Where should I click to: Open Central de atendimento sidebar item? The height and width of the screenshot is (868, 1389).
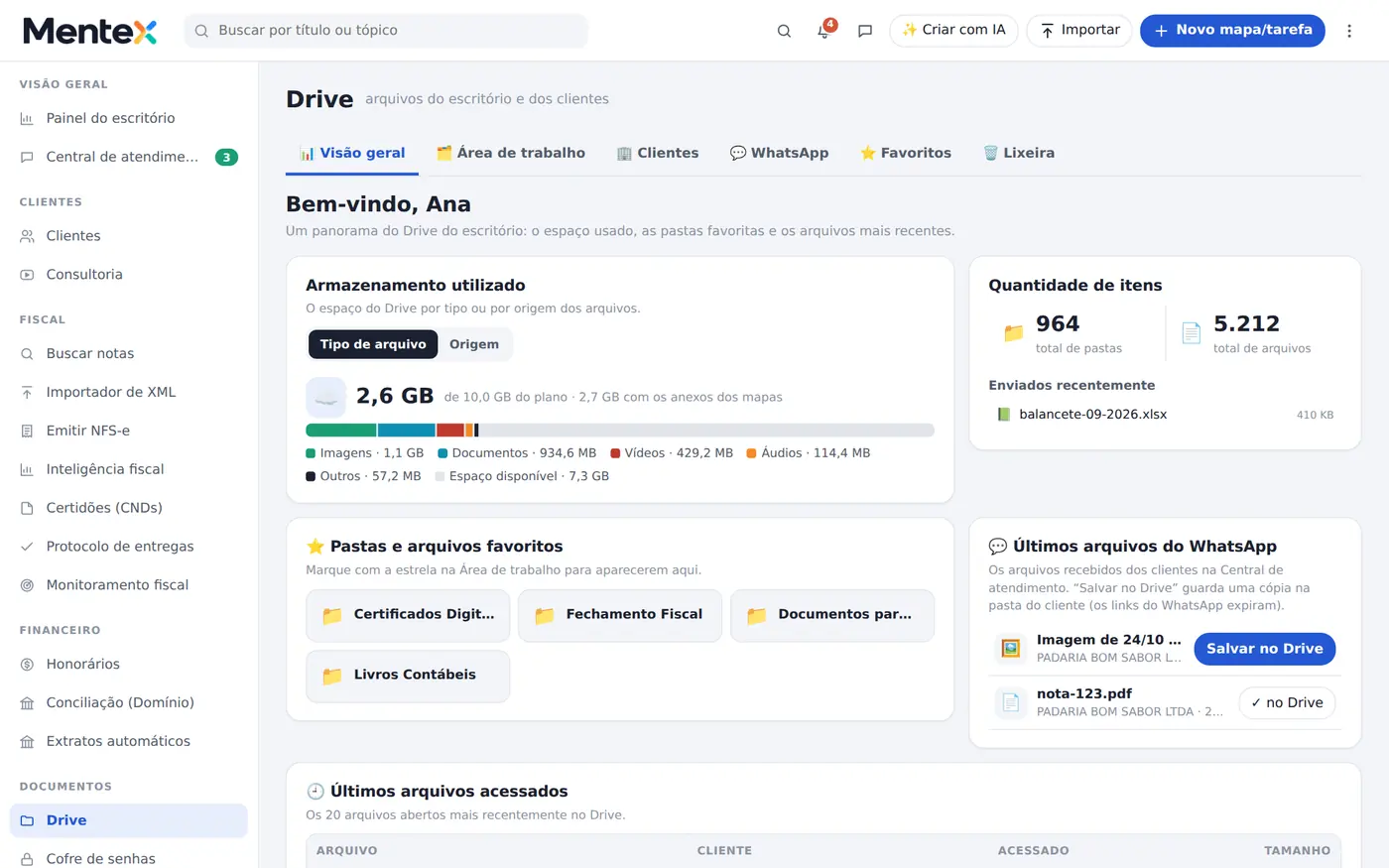point(129,157)
